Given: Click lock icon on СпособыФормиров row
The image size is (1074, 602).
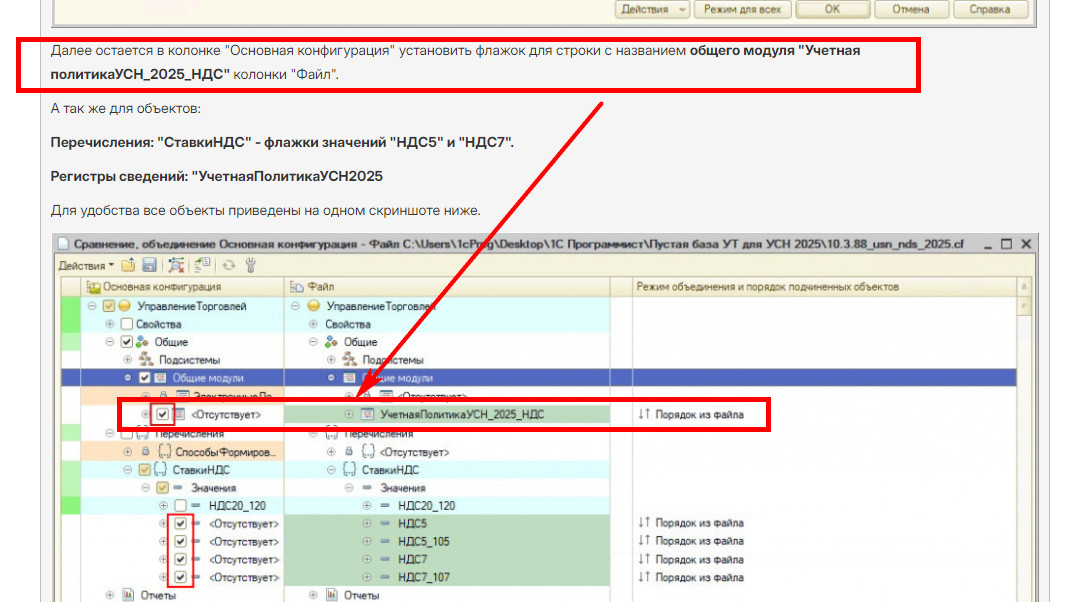Looking at the screenshot, I should [145, 452].
